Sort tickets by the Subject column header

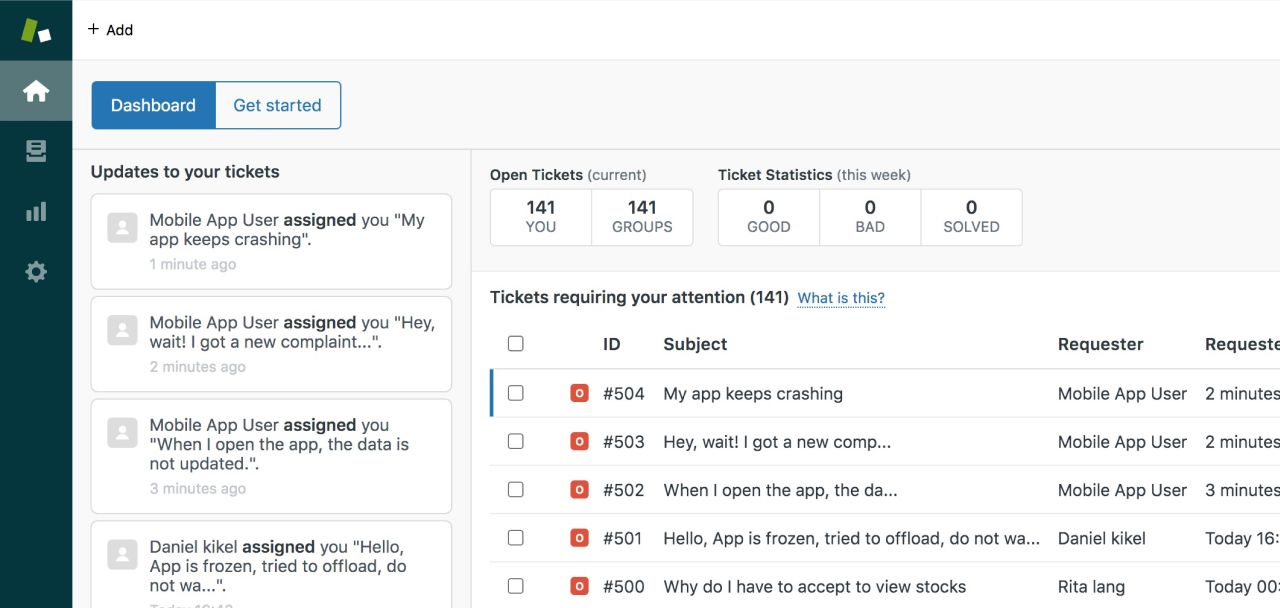695,344
